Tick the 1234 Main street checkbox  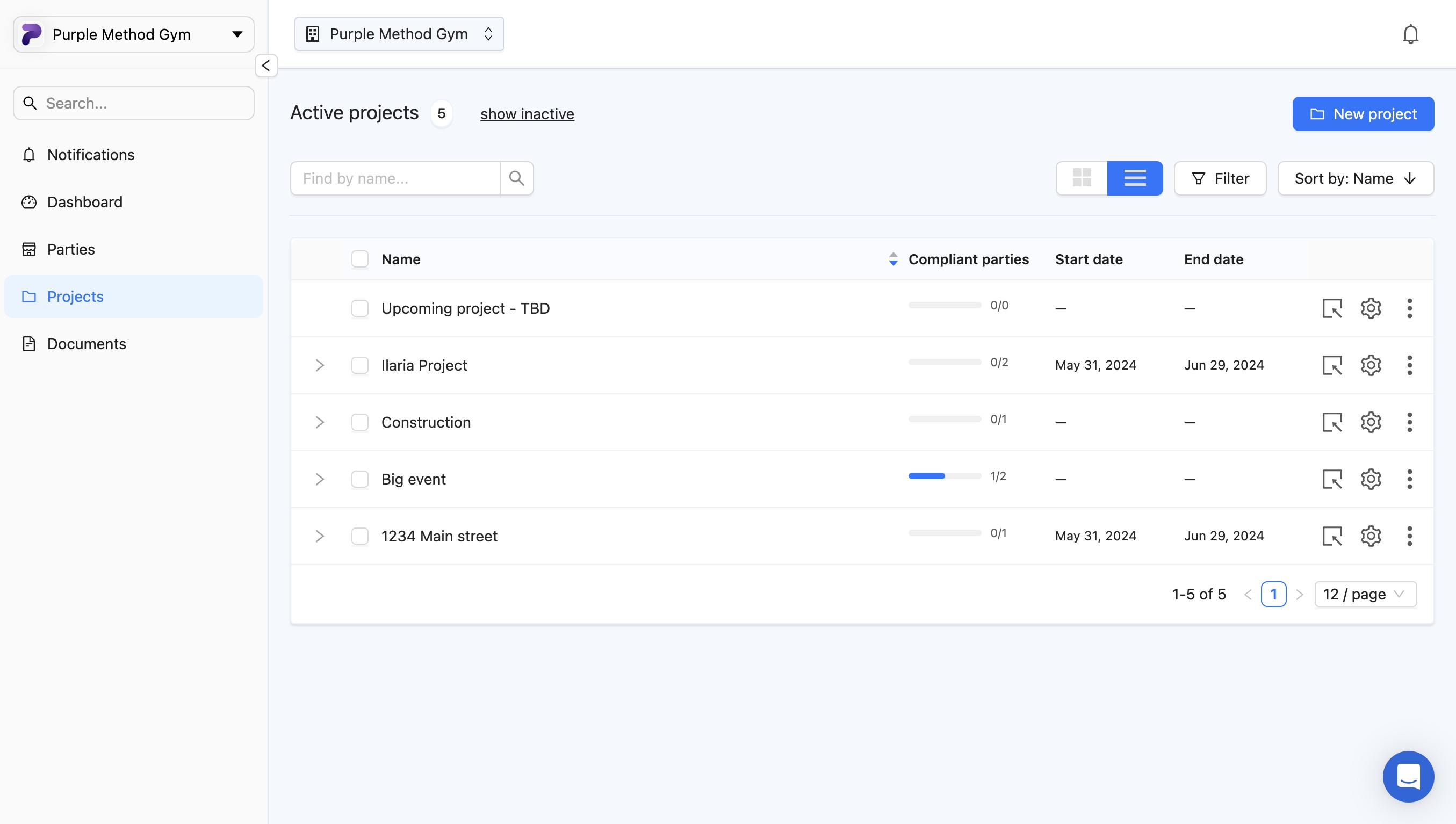(360, 536)
